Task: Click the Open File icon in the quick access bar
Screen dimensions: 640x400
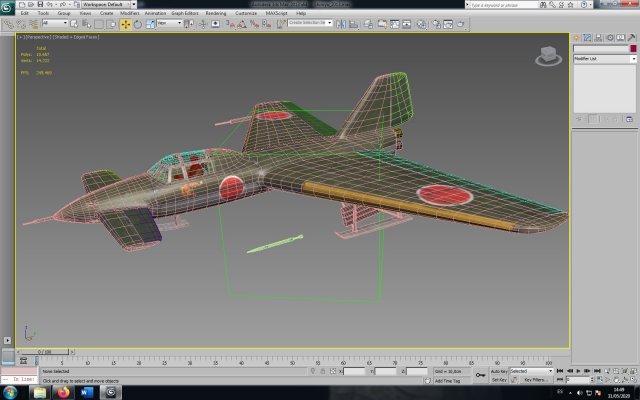Action: coord(31,4)
